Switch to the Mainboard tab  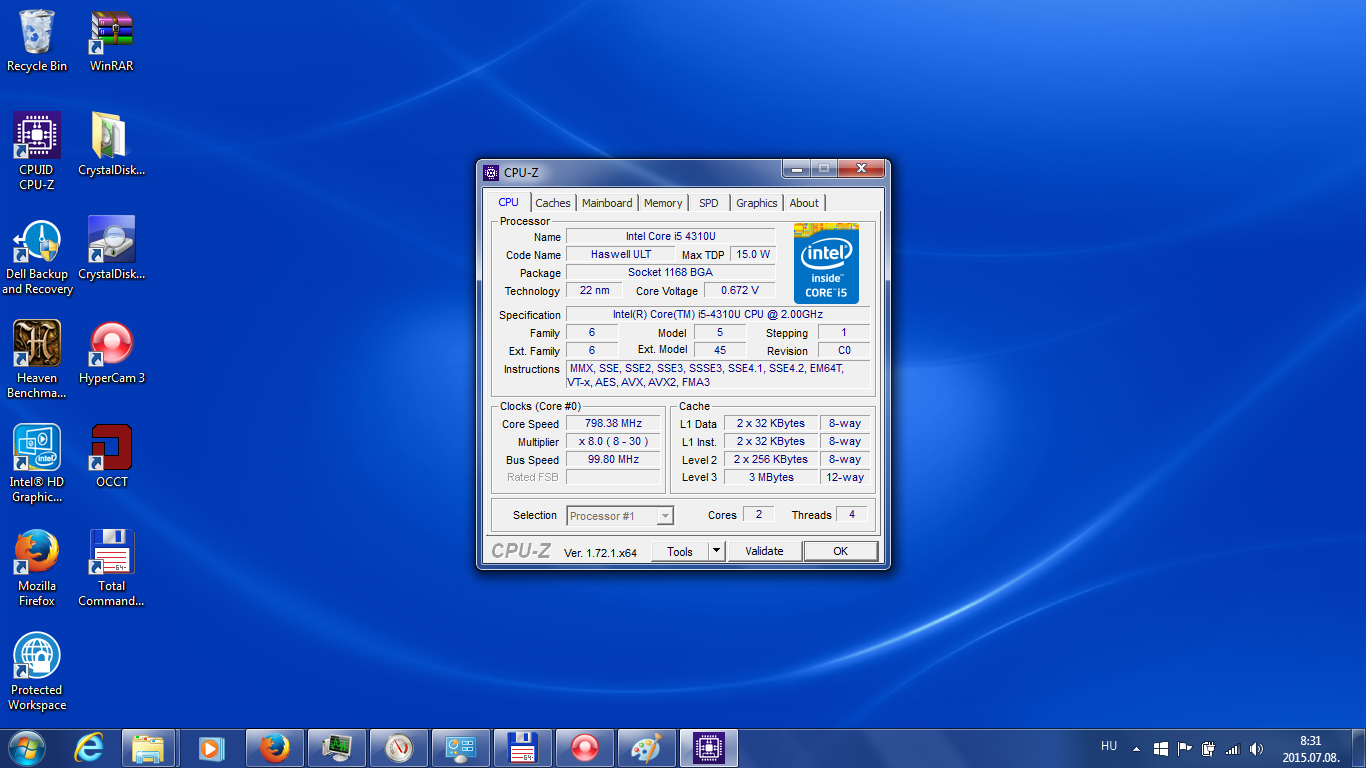pyautogui.click(x=607, y=203)
